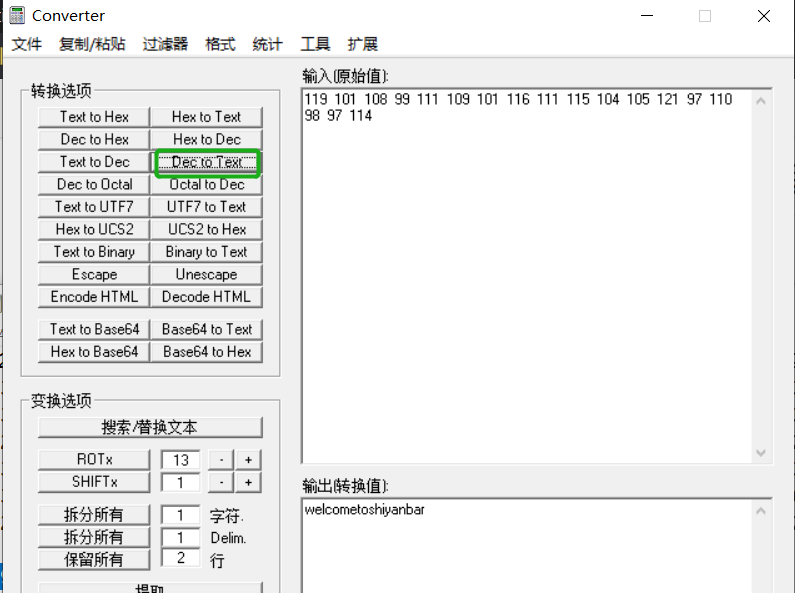Open the 文件 menu

click(26, 44)
